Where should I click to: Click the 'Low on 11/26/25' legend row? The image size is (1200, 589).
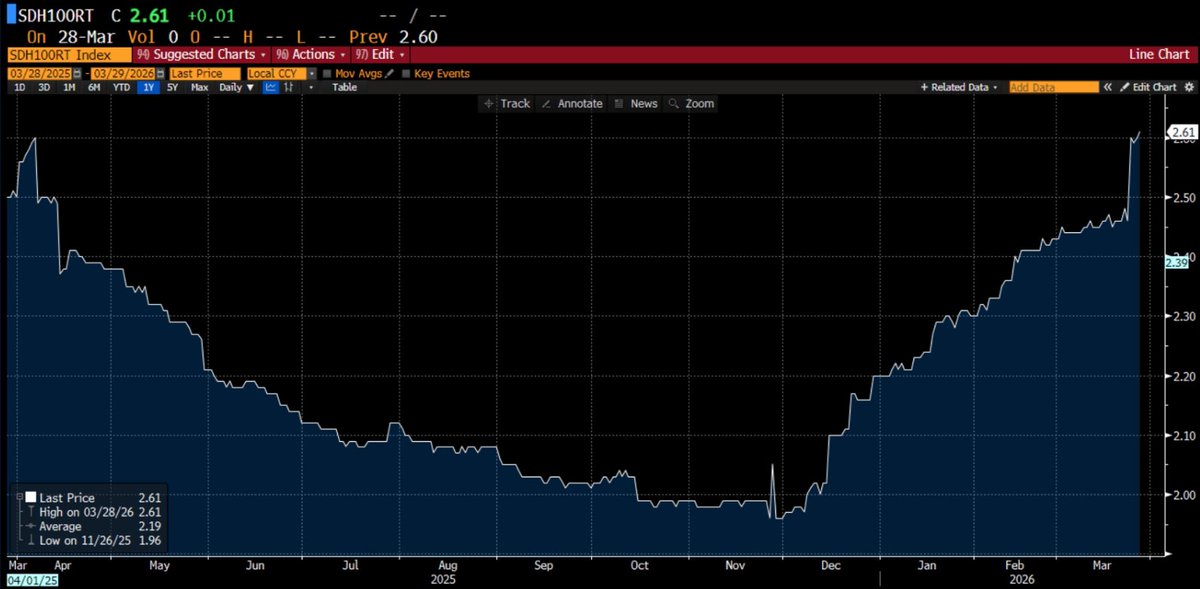click(93, 539)
